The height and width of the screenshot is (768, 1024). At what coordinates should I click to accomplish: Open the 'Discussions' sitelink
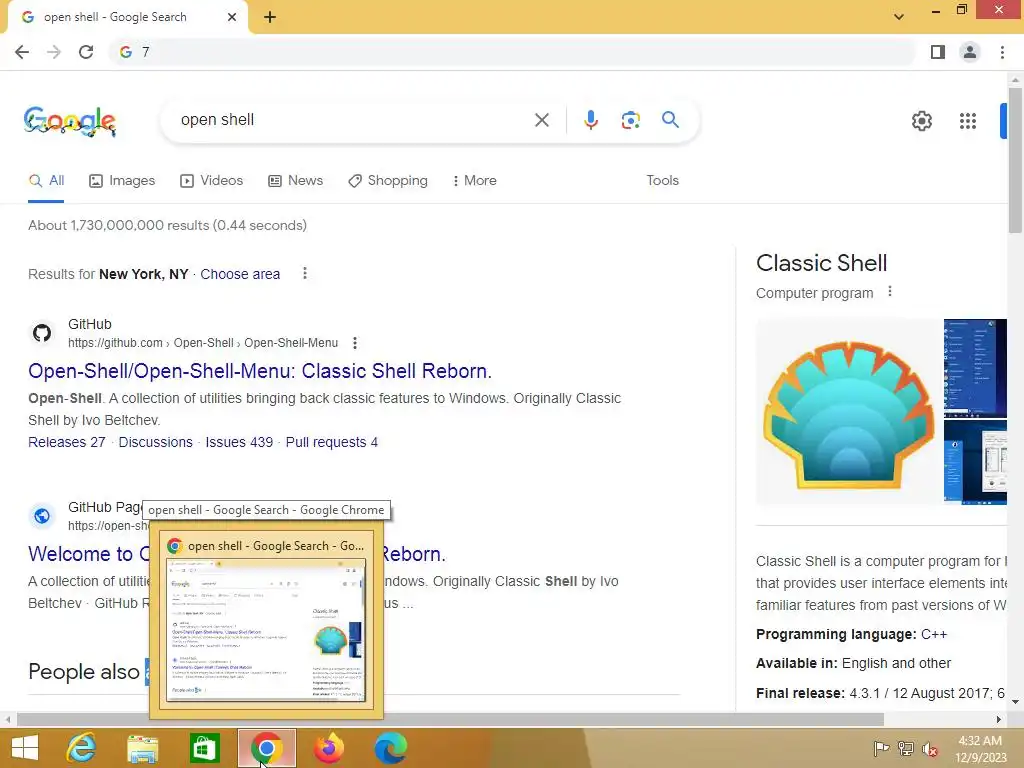[155, 442]
